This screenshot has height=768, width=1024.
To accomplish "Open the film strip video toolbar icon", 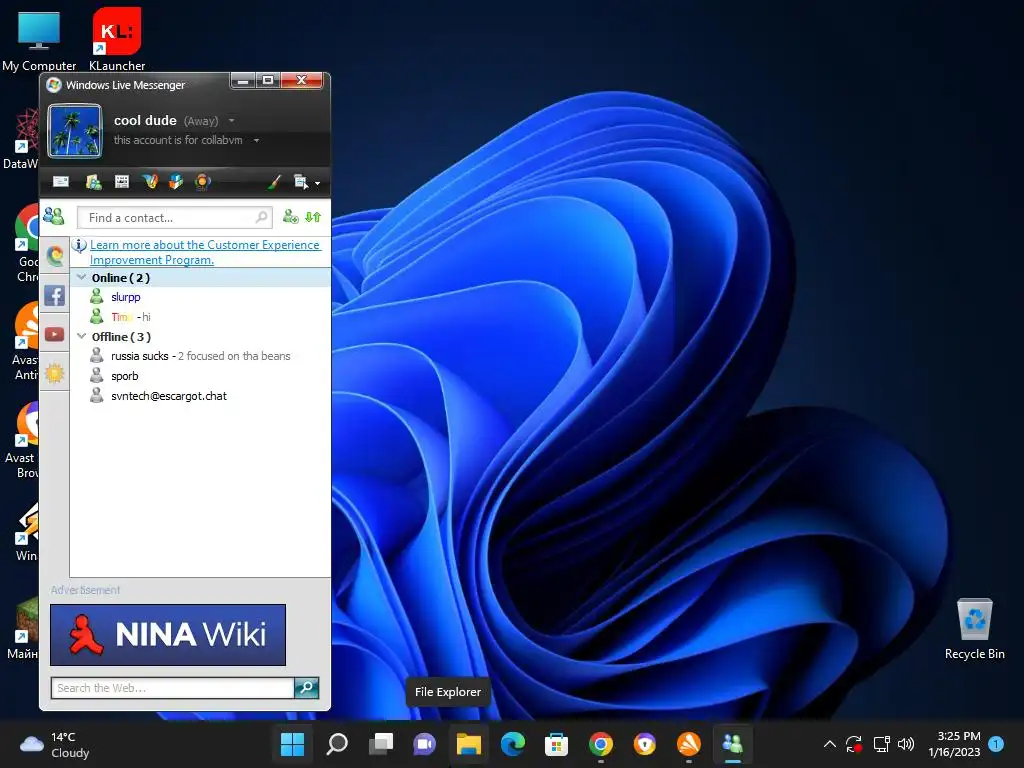I will [x=122, y=182].
